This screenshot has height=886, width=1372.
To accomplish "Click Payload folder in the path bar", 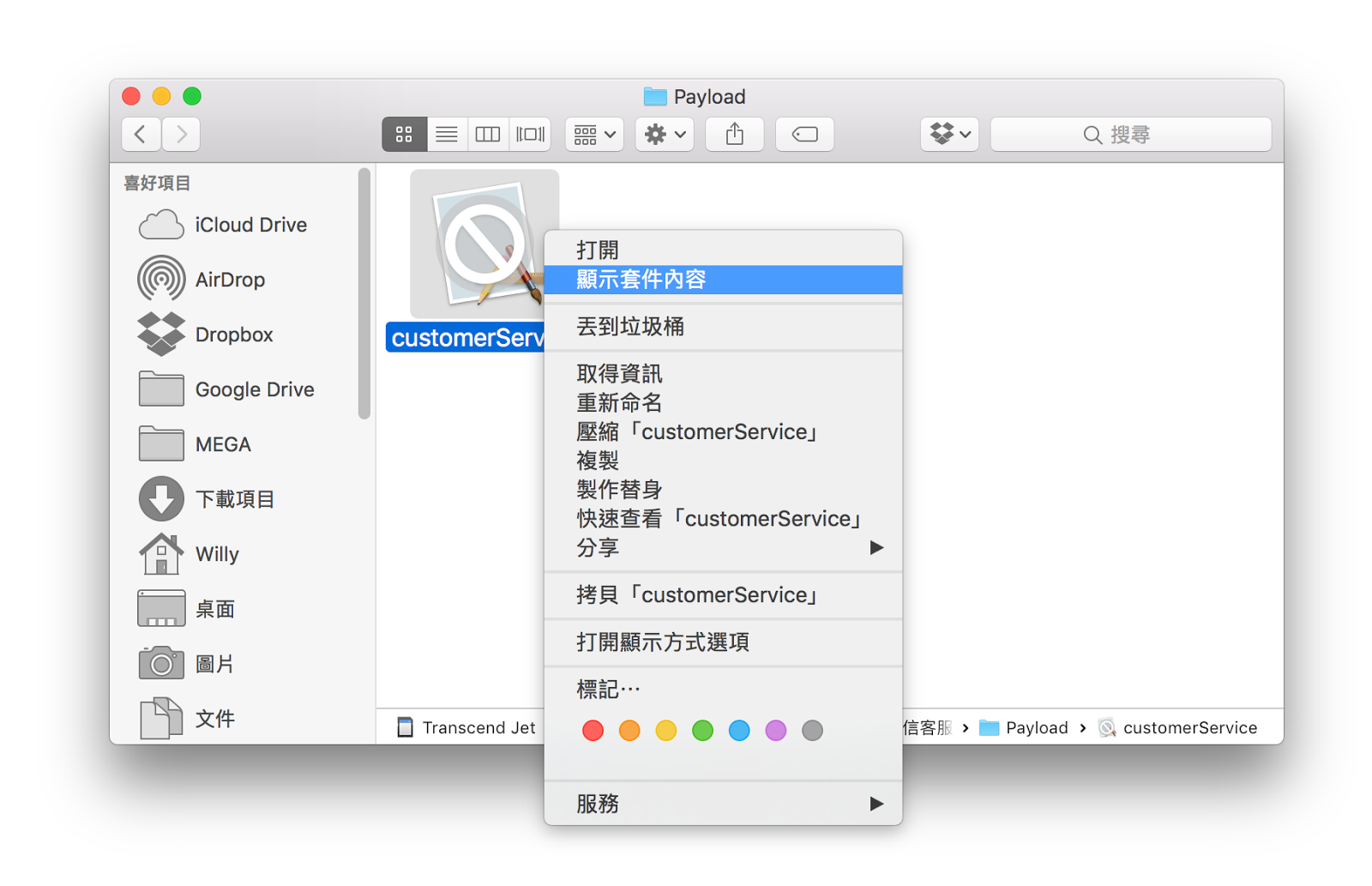I will pyautogui.click(x=1024, y=727).
